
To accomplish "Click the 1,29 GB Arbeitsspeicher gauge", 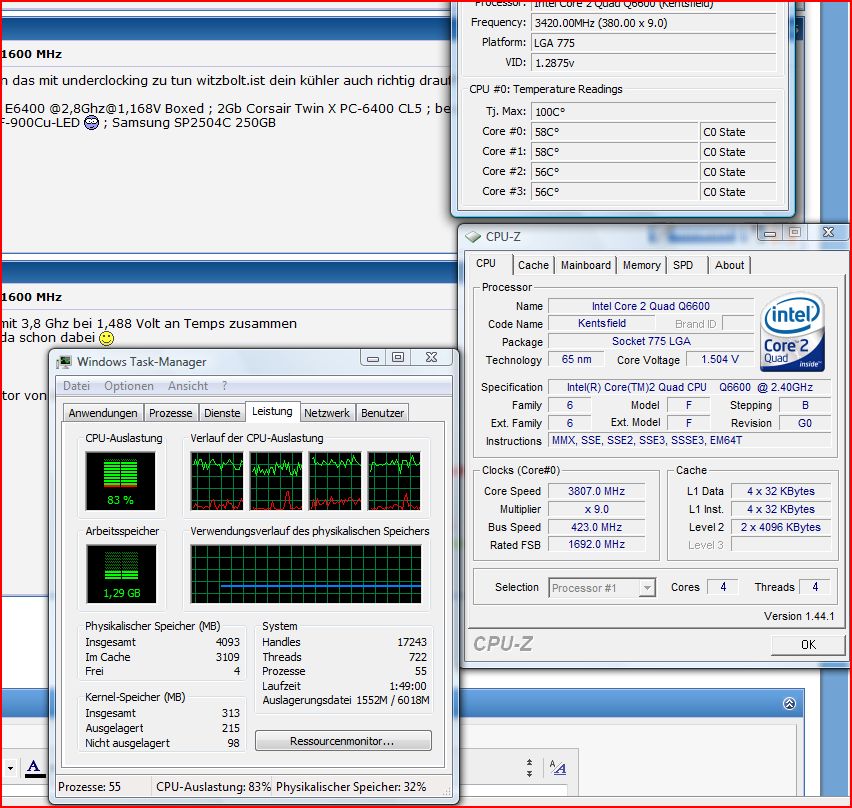I will pyautogui.click(x=121, y=574).
